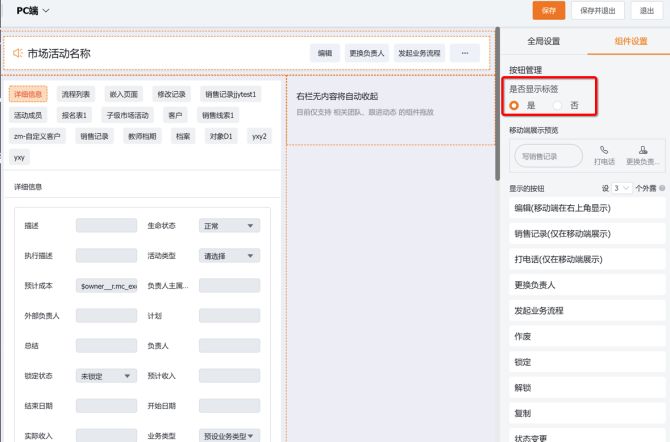
Task: Open the 活动类型 dropdown
Action: [x=226, y=256]
